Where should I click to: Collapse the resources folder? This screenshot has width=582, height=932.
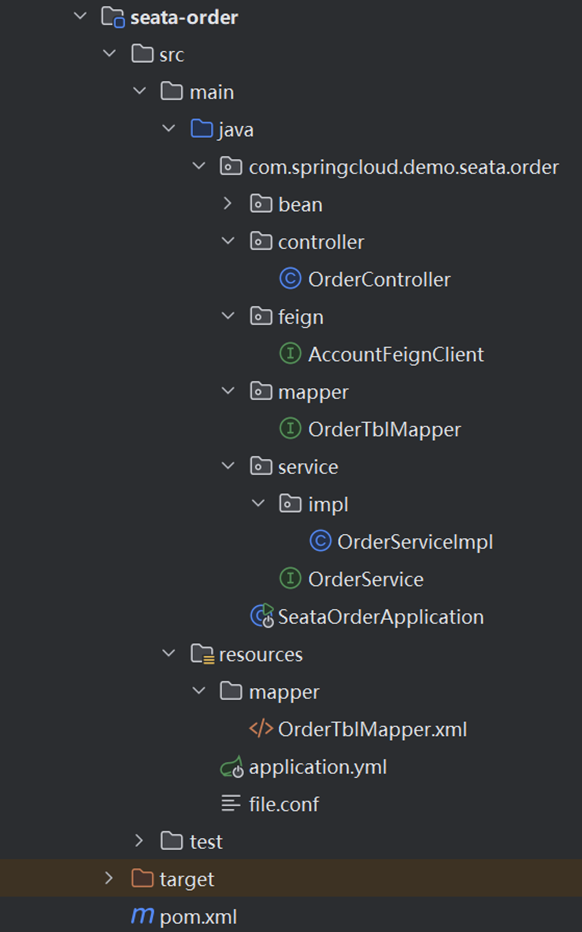(168, 653)
